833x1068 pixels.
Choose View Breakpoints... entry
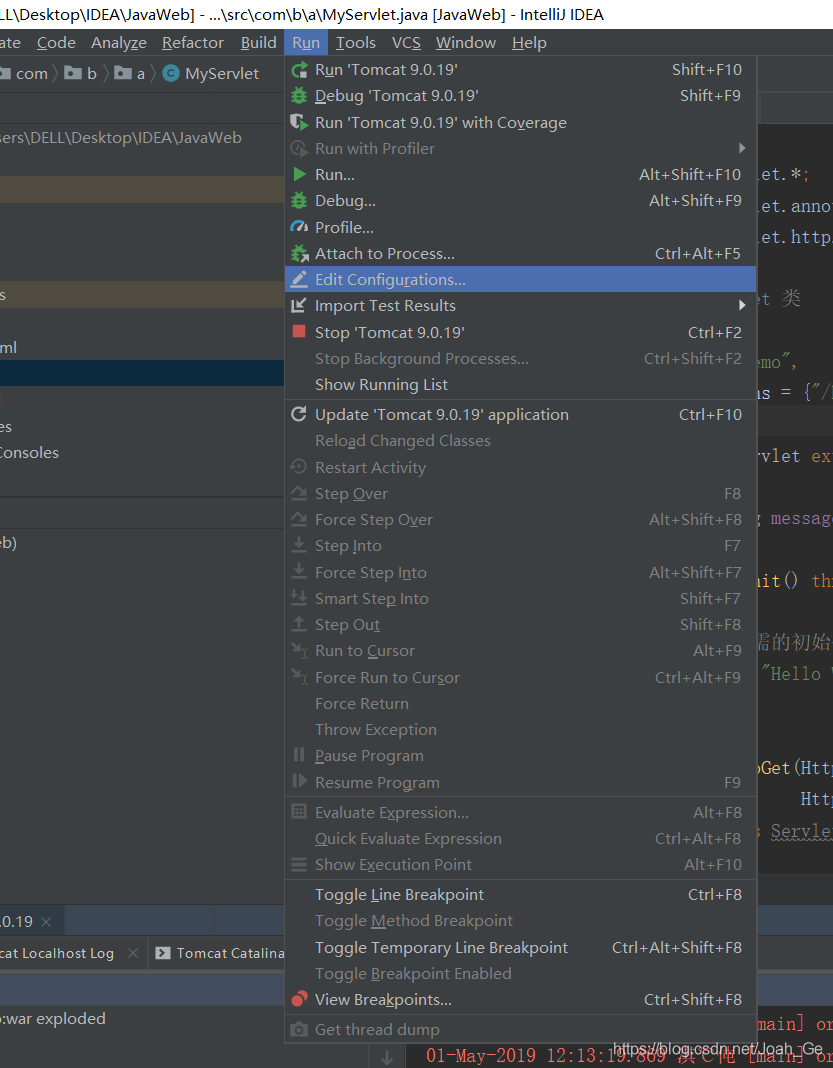point(520,999)
